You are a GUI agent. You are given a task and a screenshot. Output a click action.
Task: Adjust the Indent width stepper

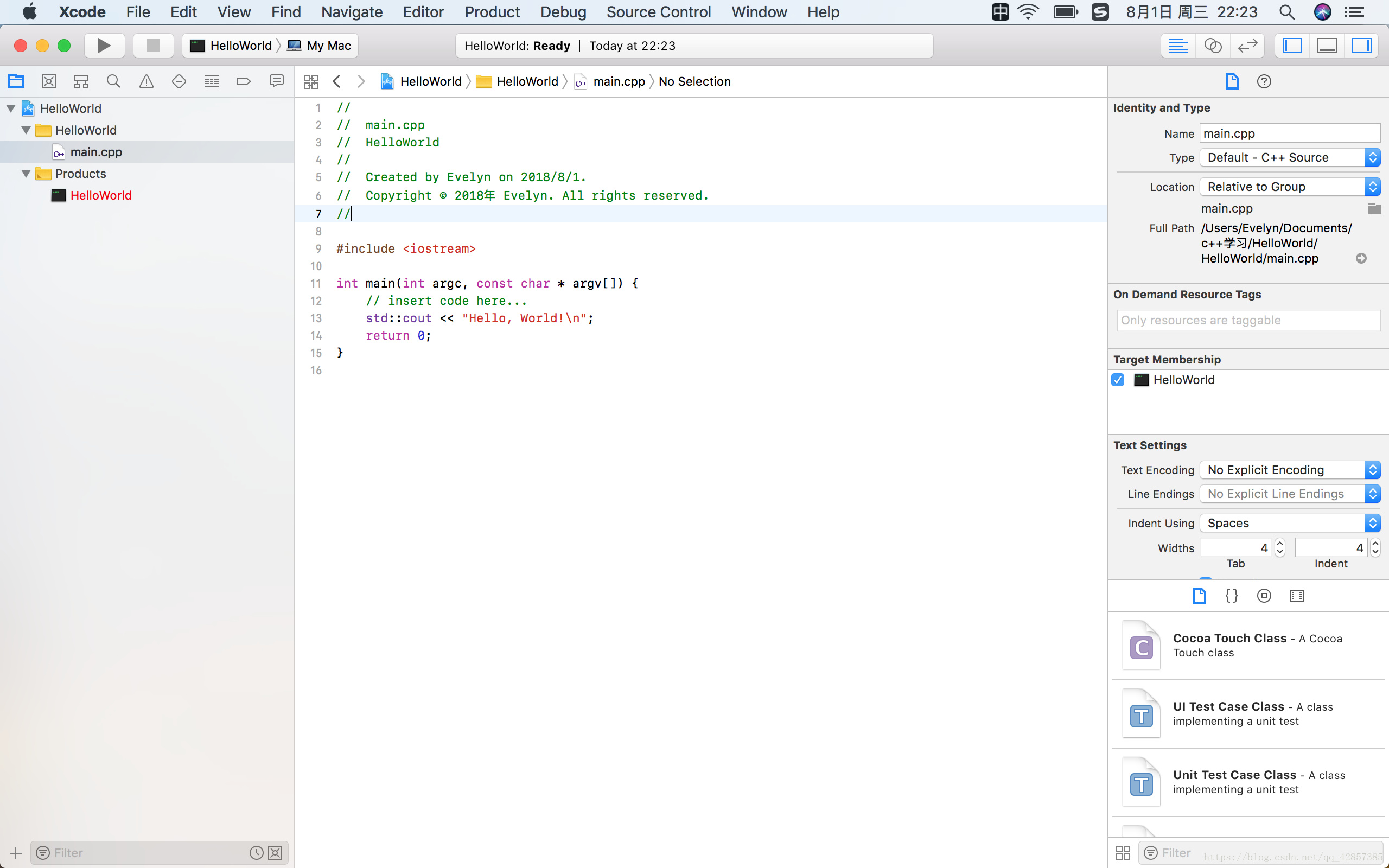(1375, 548)
